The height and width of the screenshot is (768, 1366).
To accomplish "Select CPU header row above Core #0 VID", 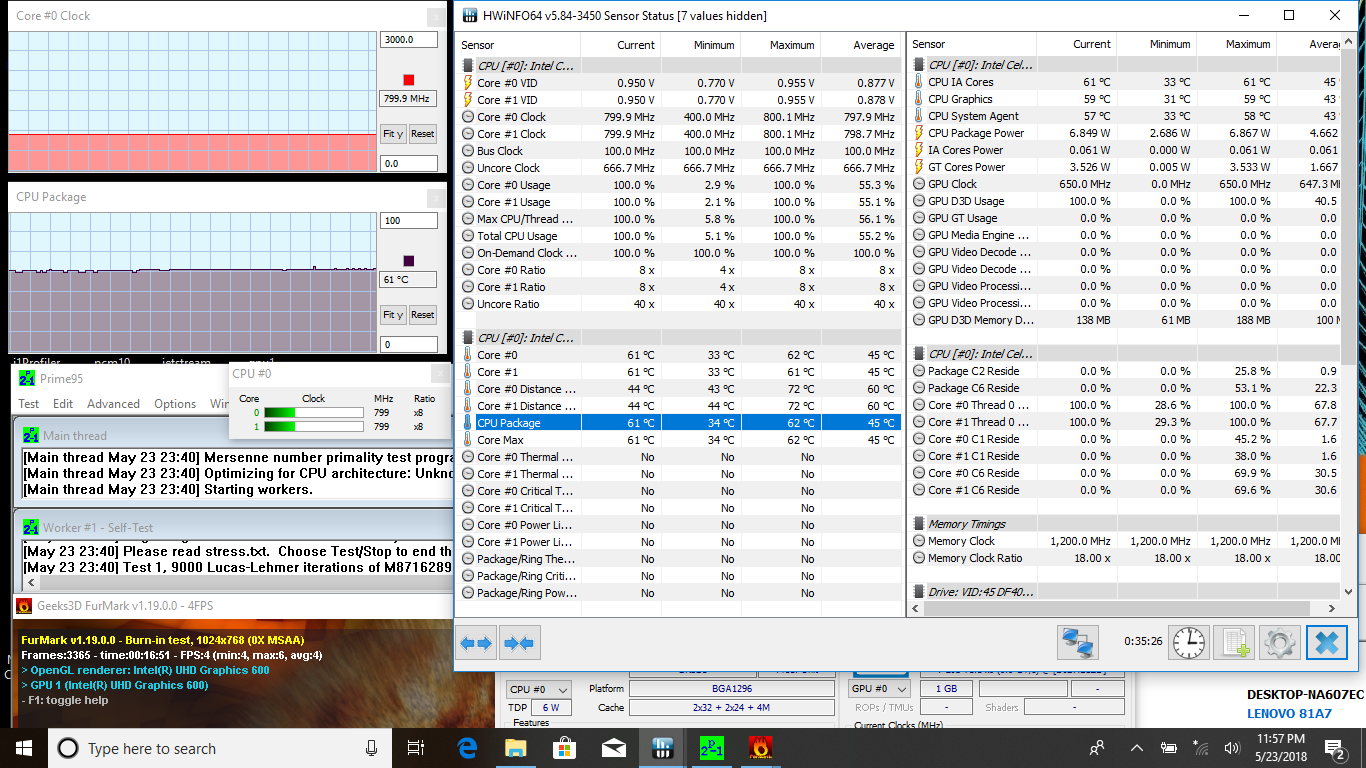I will 680,66.
